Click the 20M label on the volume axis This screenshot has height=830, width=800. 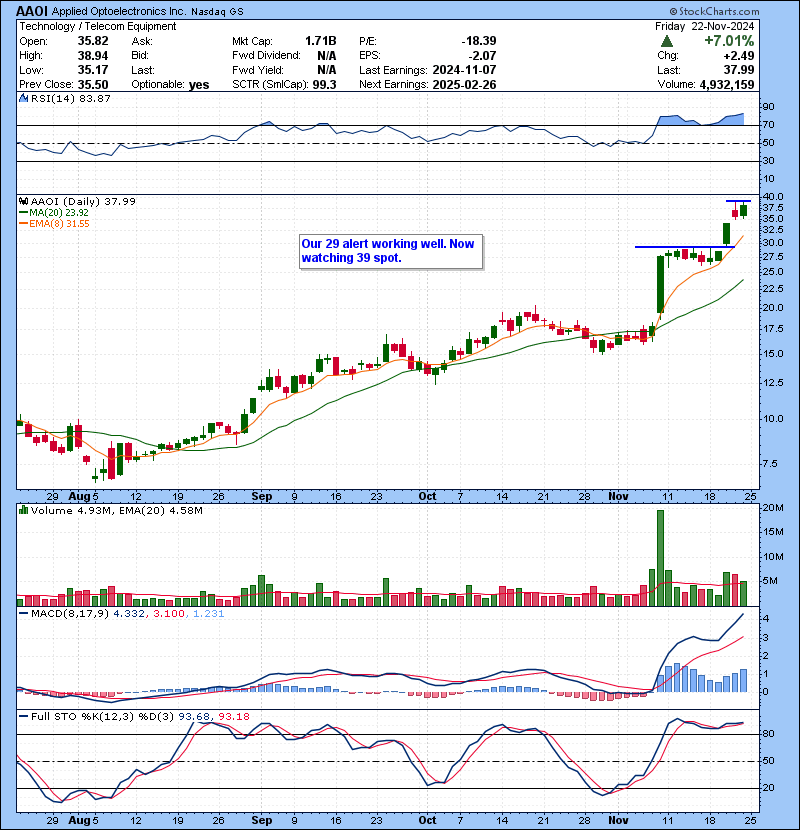pyautogui.click(x=772, y=508)
